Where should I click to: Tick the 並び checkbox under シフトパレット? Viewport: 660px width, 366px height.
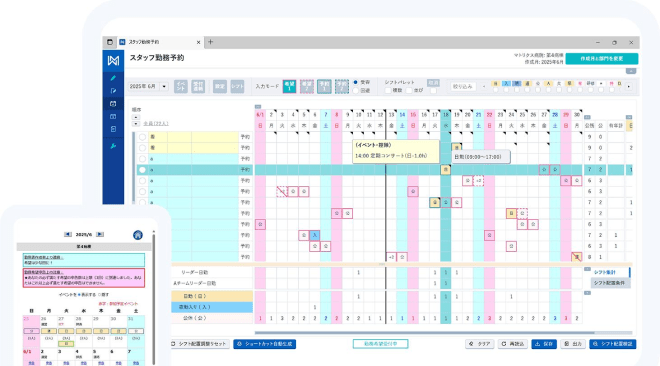409,90
